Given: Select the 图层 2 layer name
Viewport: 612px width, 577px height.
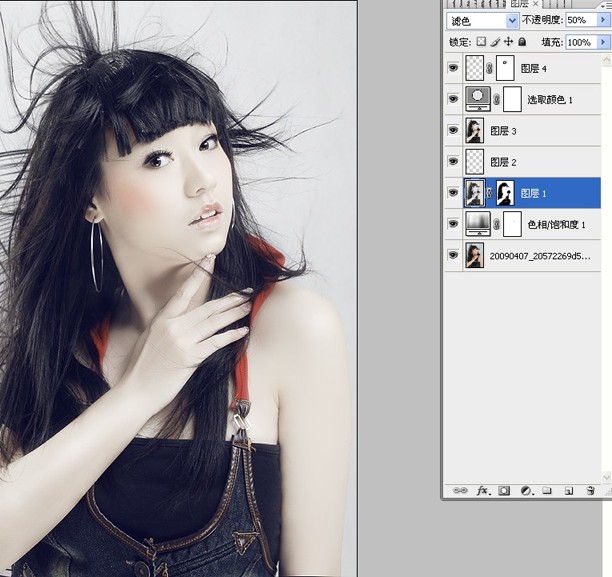Looking at the screenshot, I should (503, 162).
